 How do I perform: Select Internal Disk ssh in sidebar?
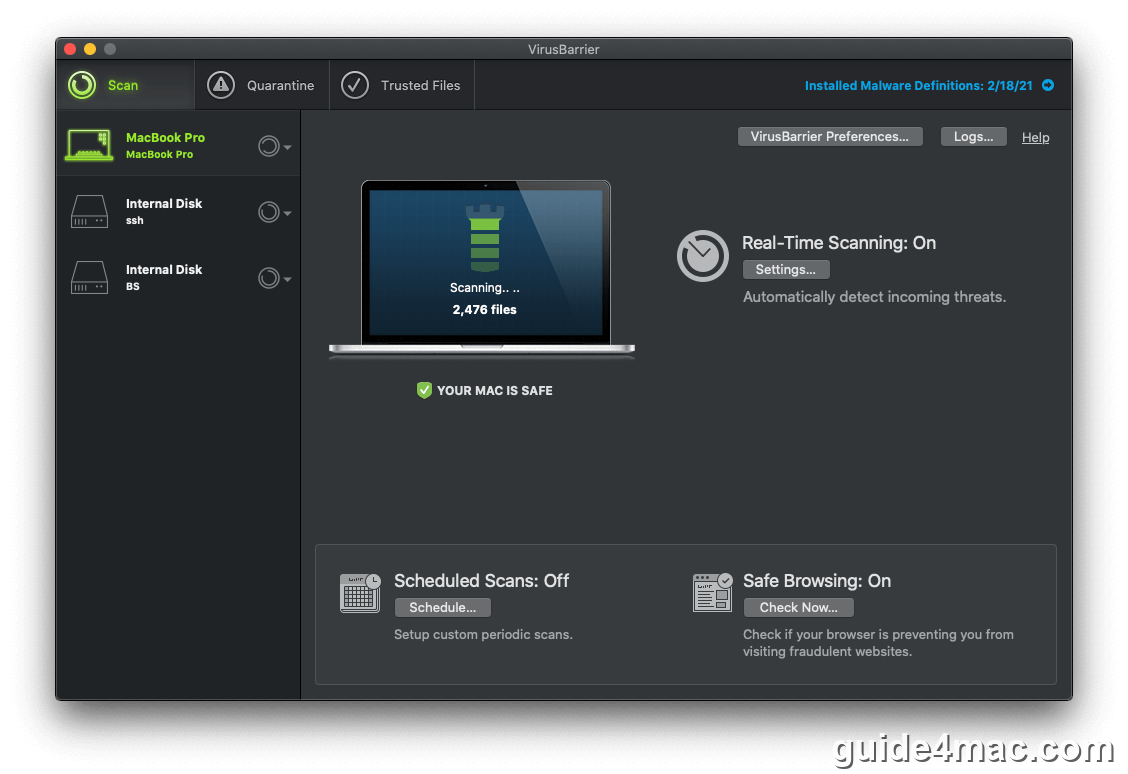178,211
